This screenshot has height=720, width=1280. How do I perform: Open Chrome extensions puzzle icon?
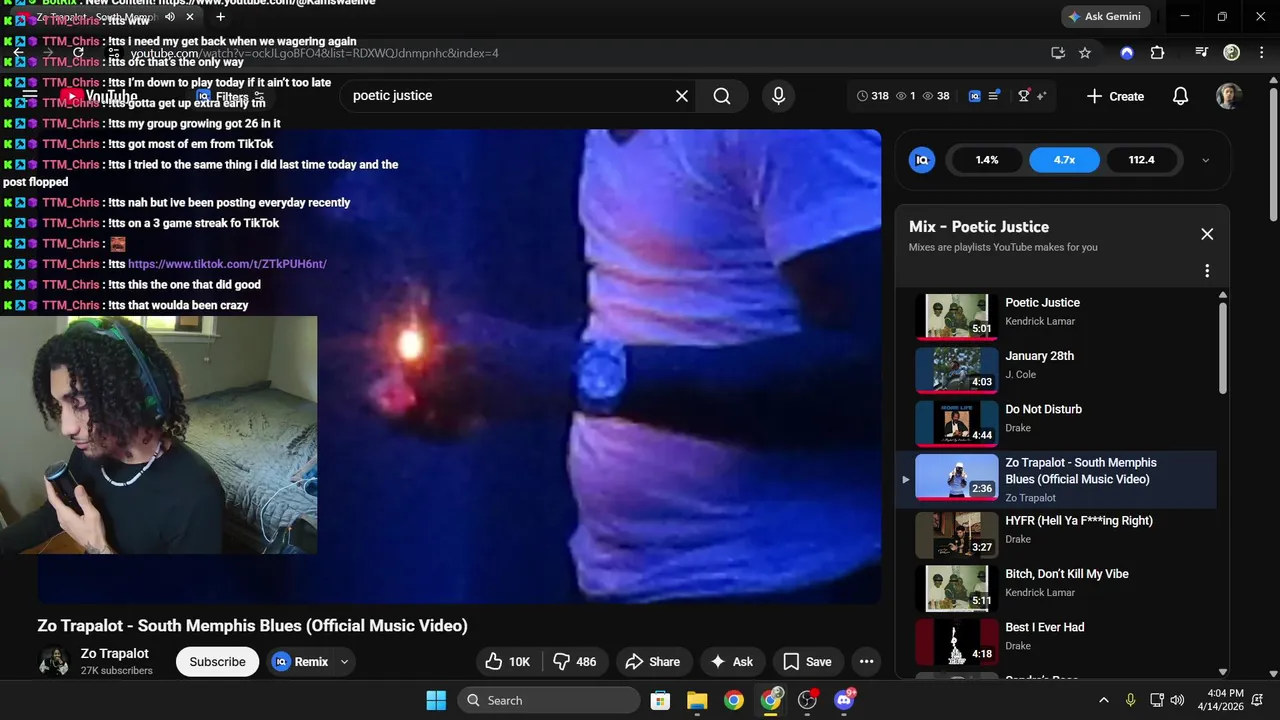click(1157, 53)
